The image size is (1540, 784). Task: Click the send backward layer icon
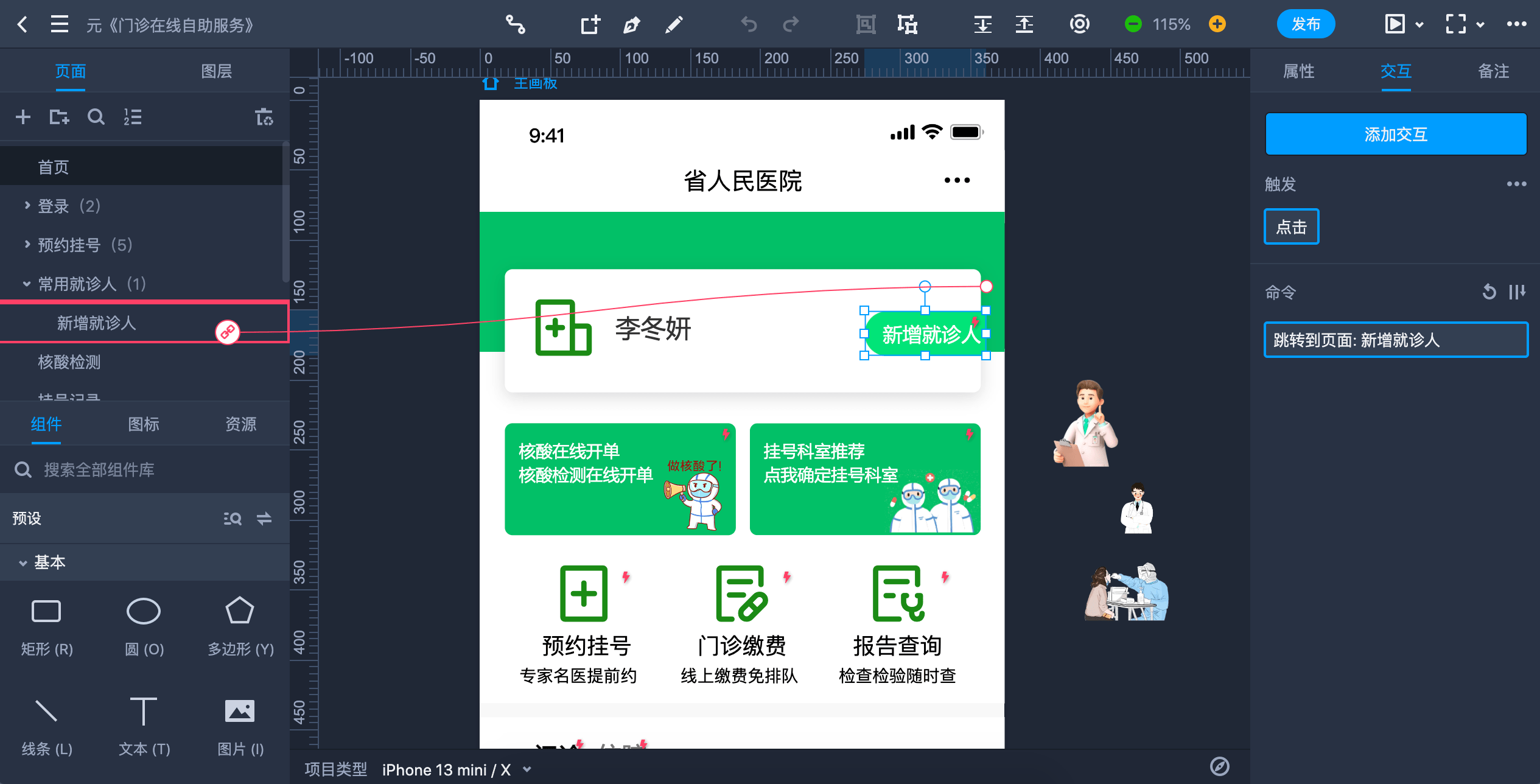click(x=982, y=24)
